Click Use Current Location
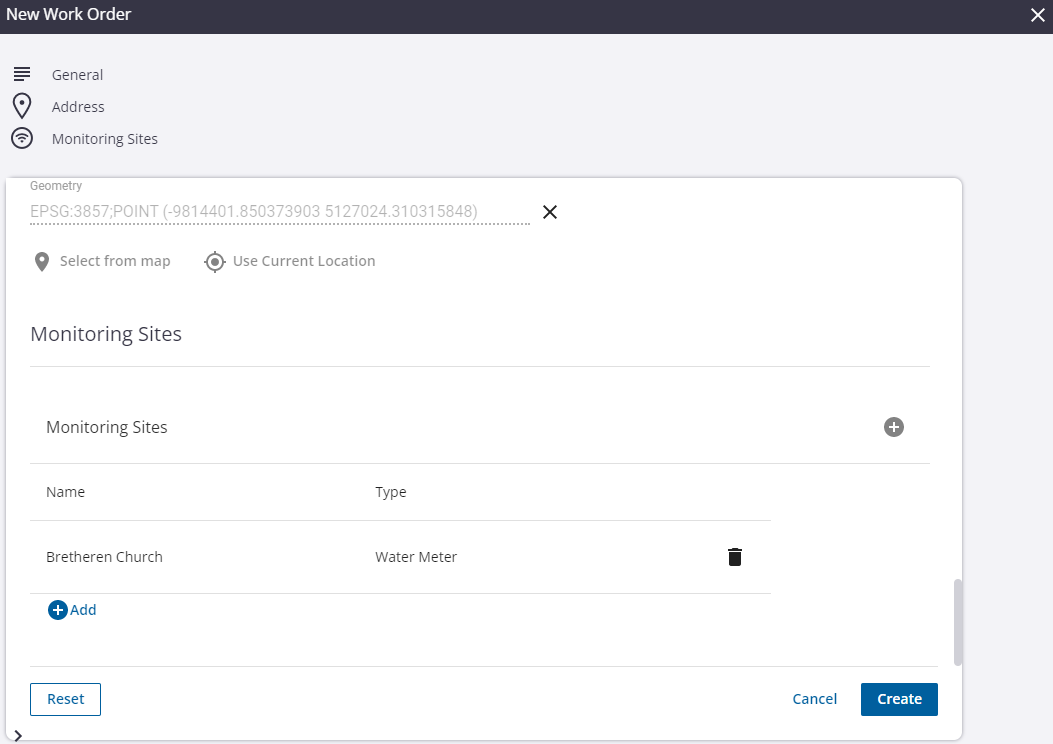 [304, 261]
